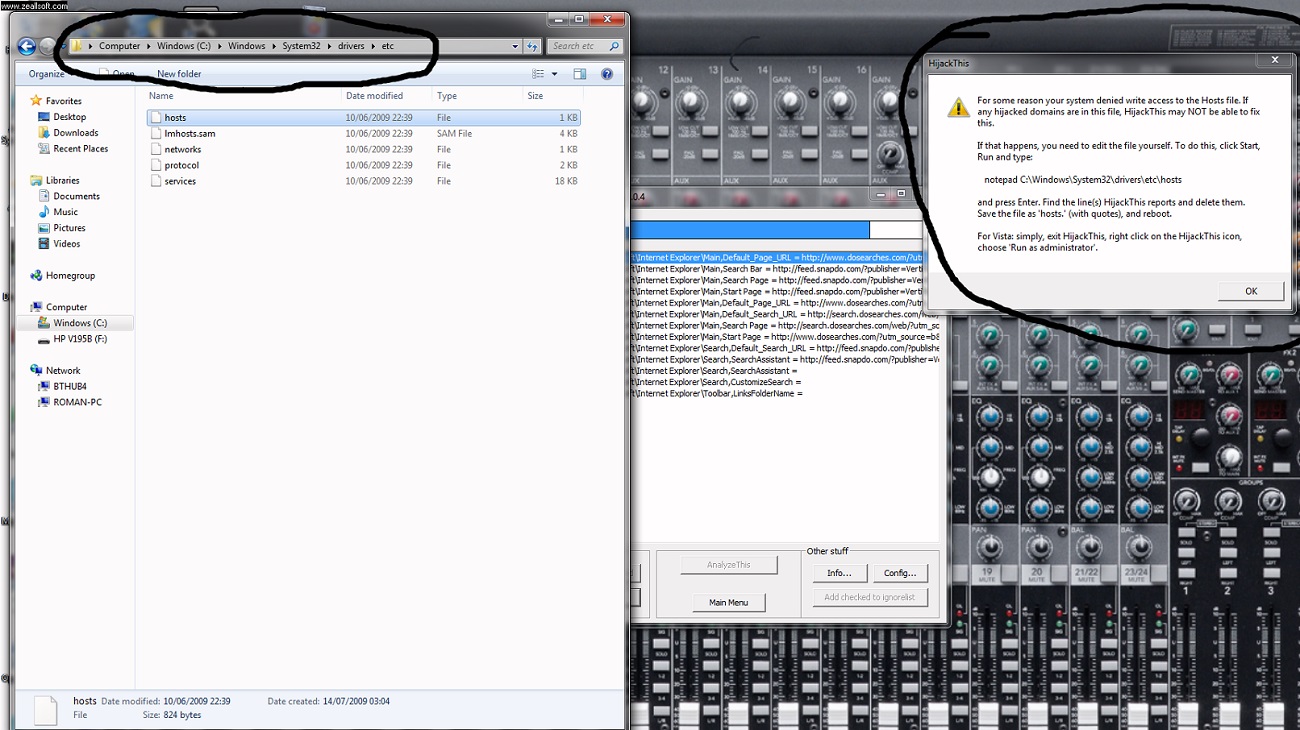Expand the arrow after System32 in breadcrumb

coord(327,46)
